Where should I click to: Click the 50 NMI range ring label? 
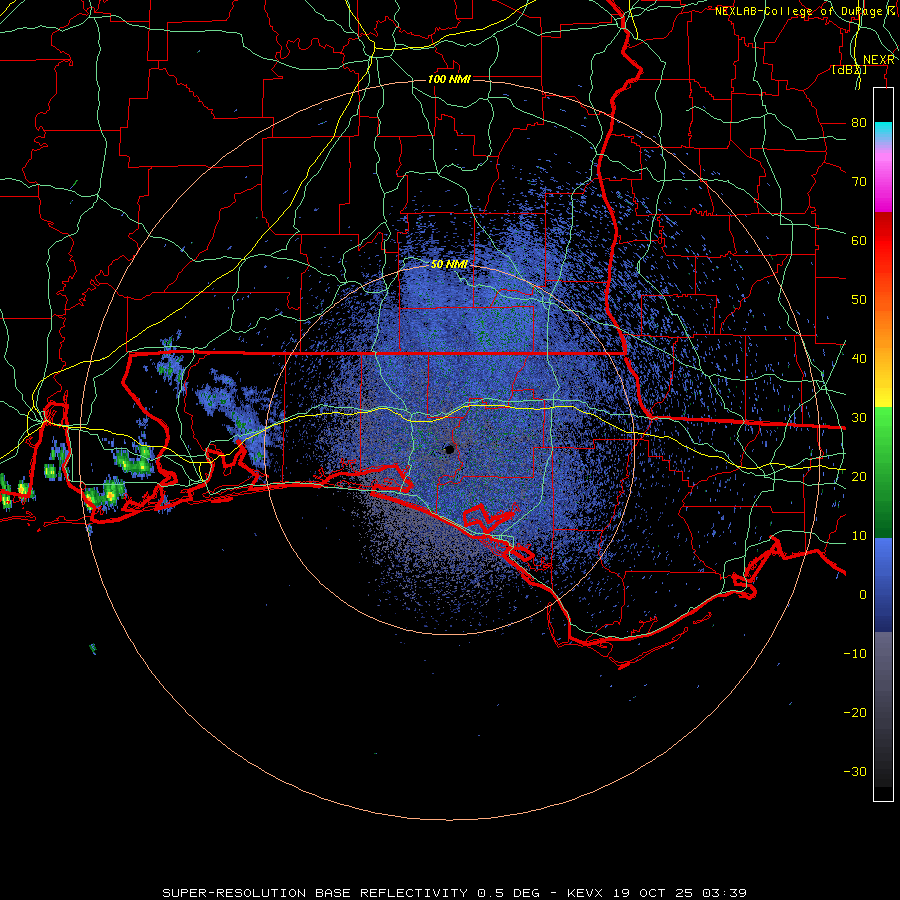pyautogui.click(x=449, y=264)
